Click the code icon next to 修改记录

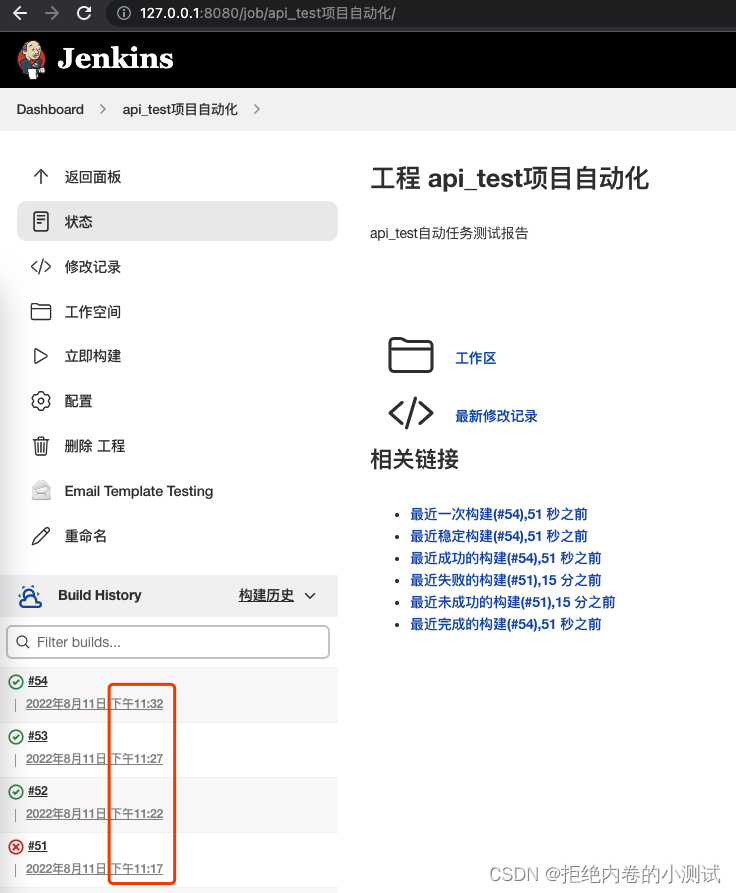(x=40, y=267)
